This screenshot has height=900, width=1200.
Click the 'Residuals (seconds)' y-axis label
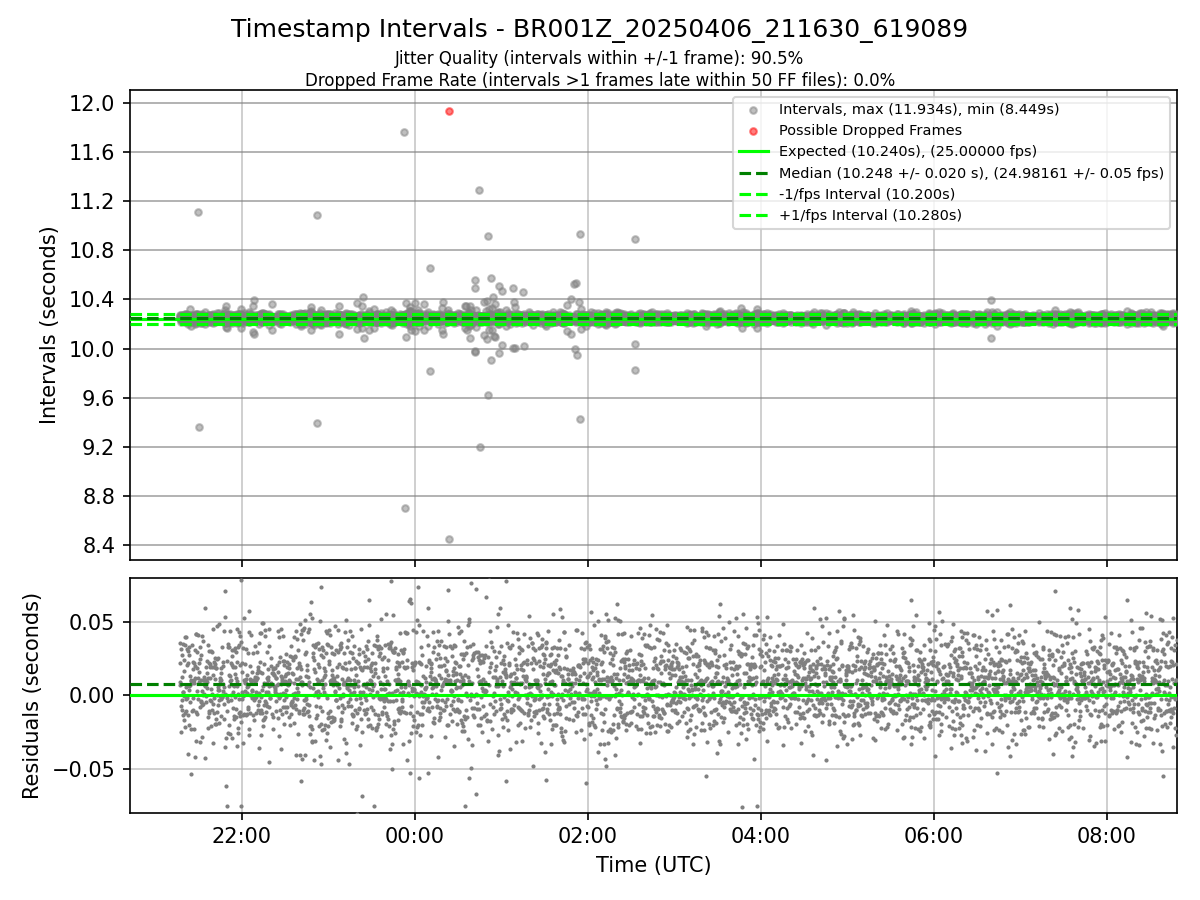31,696
